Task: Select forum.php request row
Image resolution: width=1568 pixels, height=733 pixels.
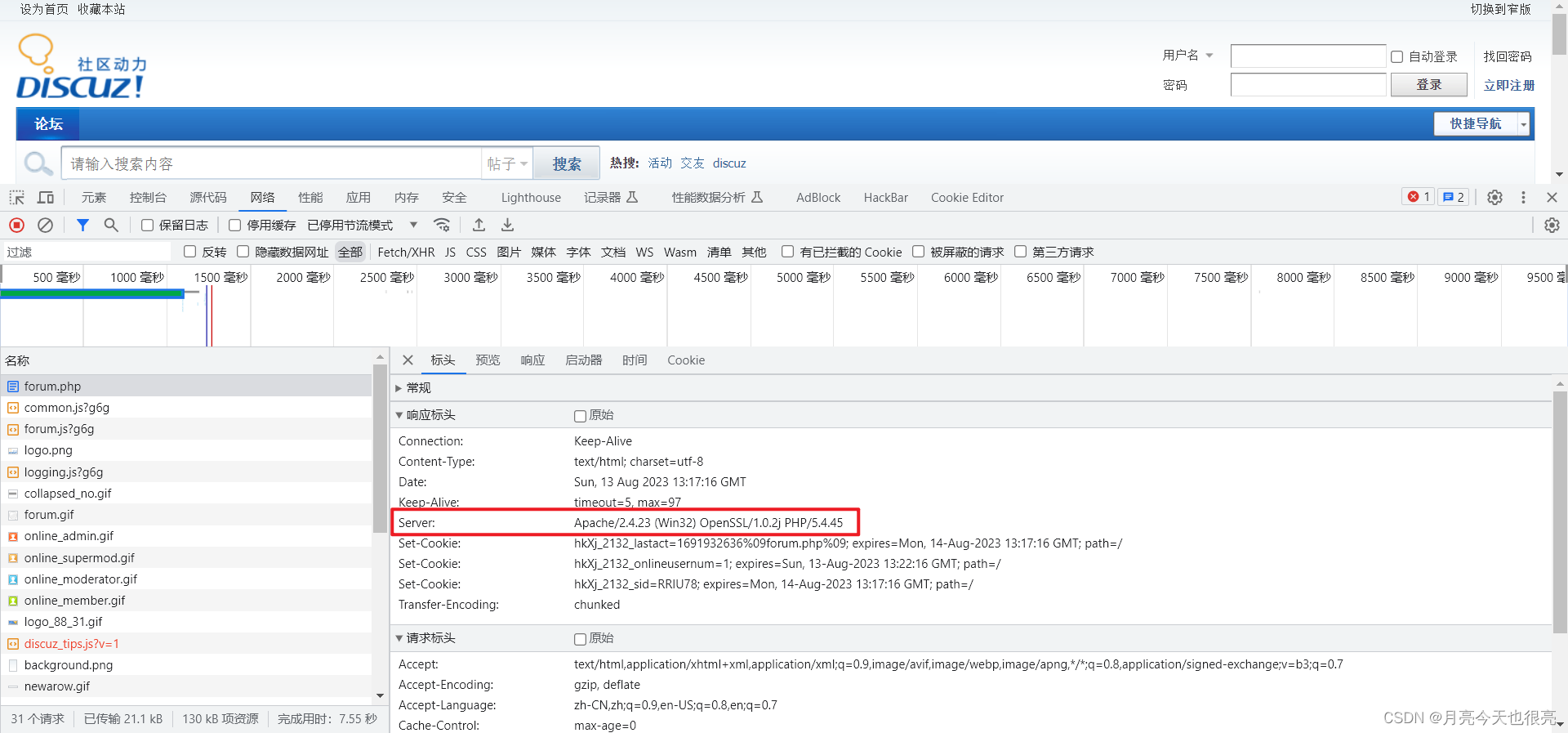Action: tap(186, 387)
